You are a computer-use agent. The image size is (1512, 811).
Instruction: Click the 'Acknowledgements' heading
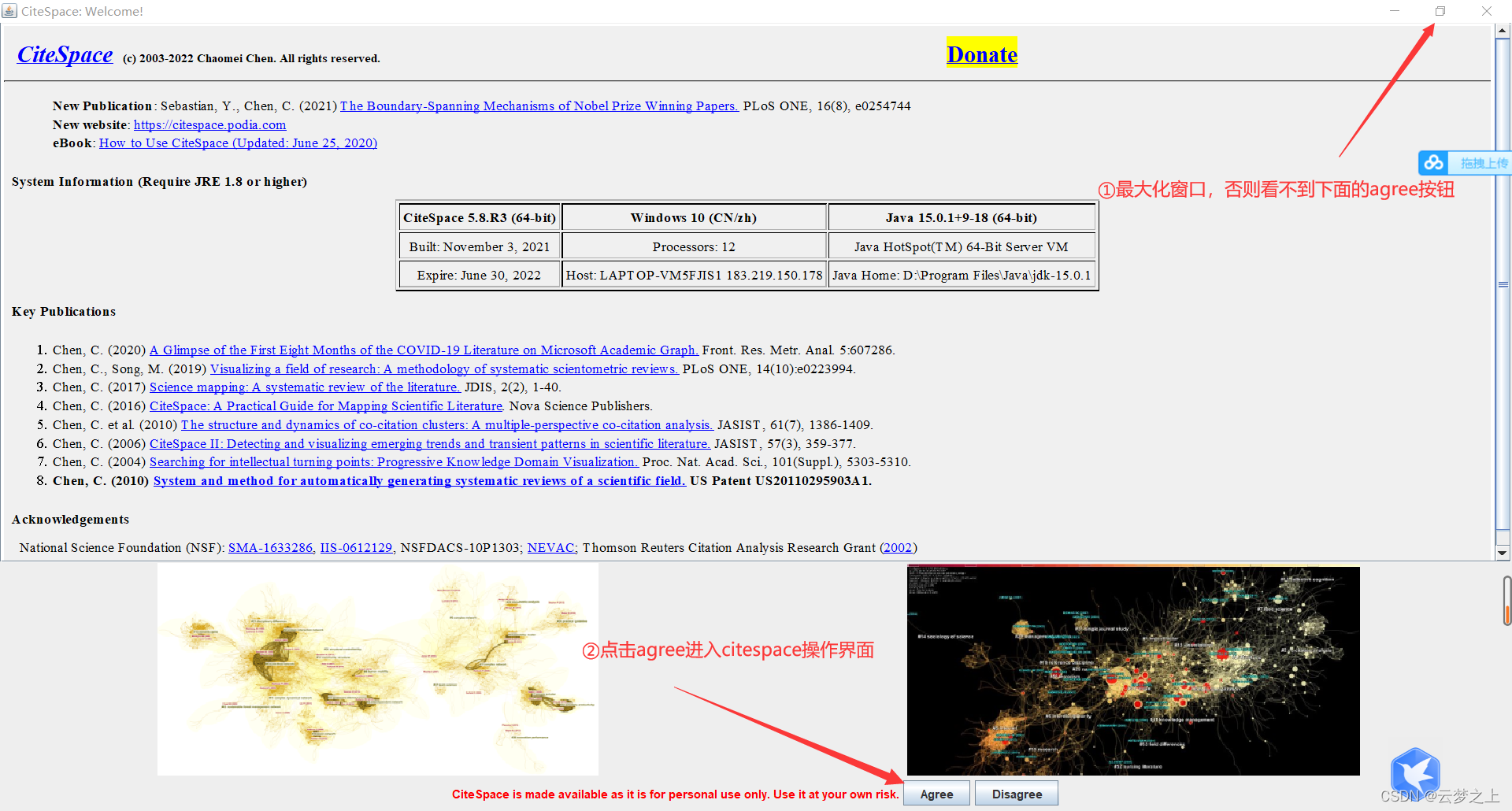(x=70, y=519)
